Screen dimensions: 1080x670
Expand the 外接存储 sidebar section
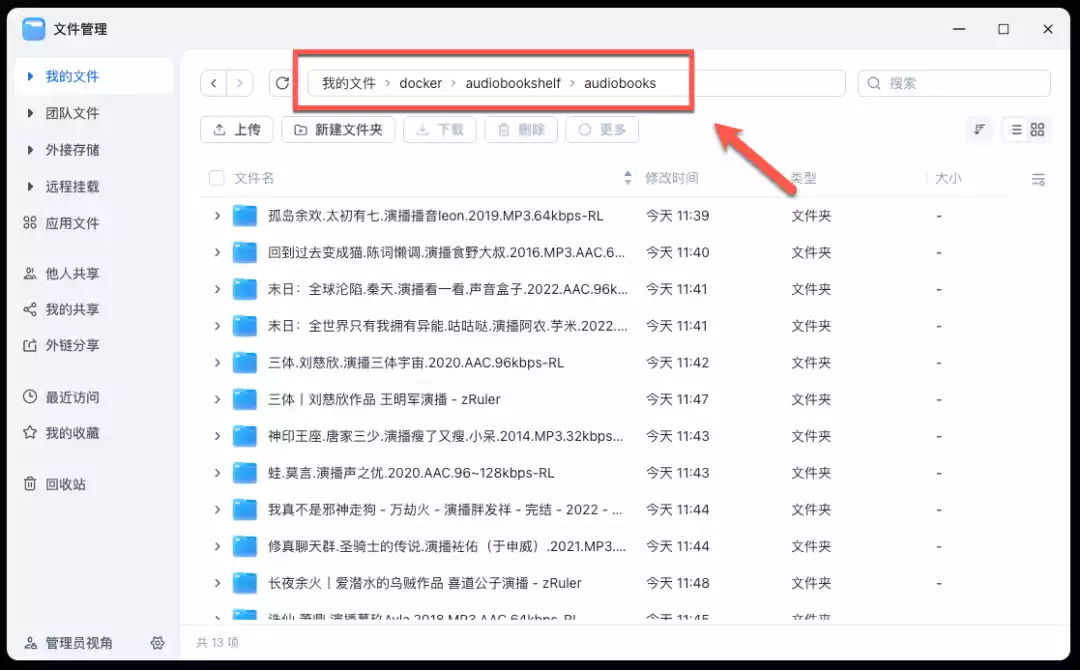pyautogui.click(x=31, y=150)
